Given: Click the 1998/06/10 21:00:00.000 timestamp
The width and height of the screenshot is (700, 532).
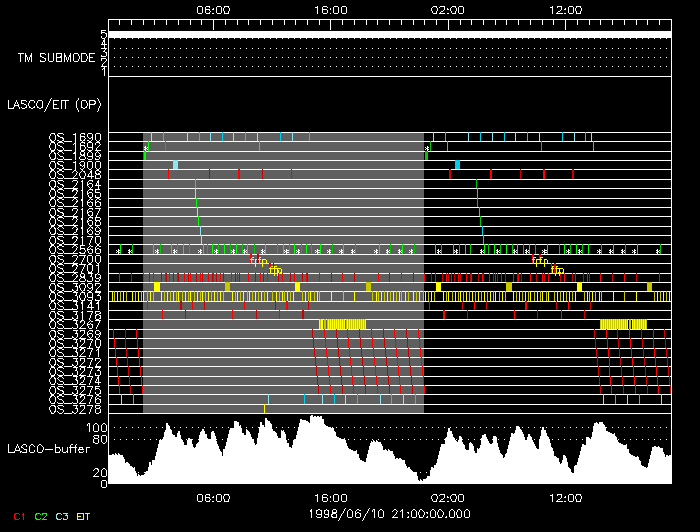Looking at the screenshot, I should click(x=387, y=514).
